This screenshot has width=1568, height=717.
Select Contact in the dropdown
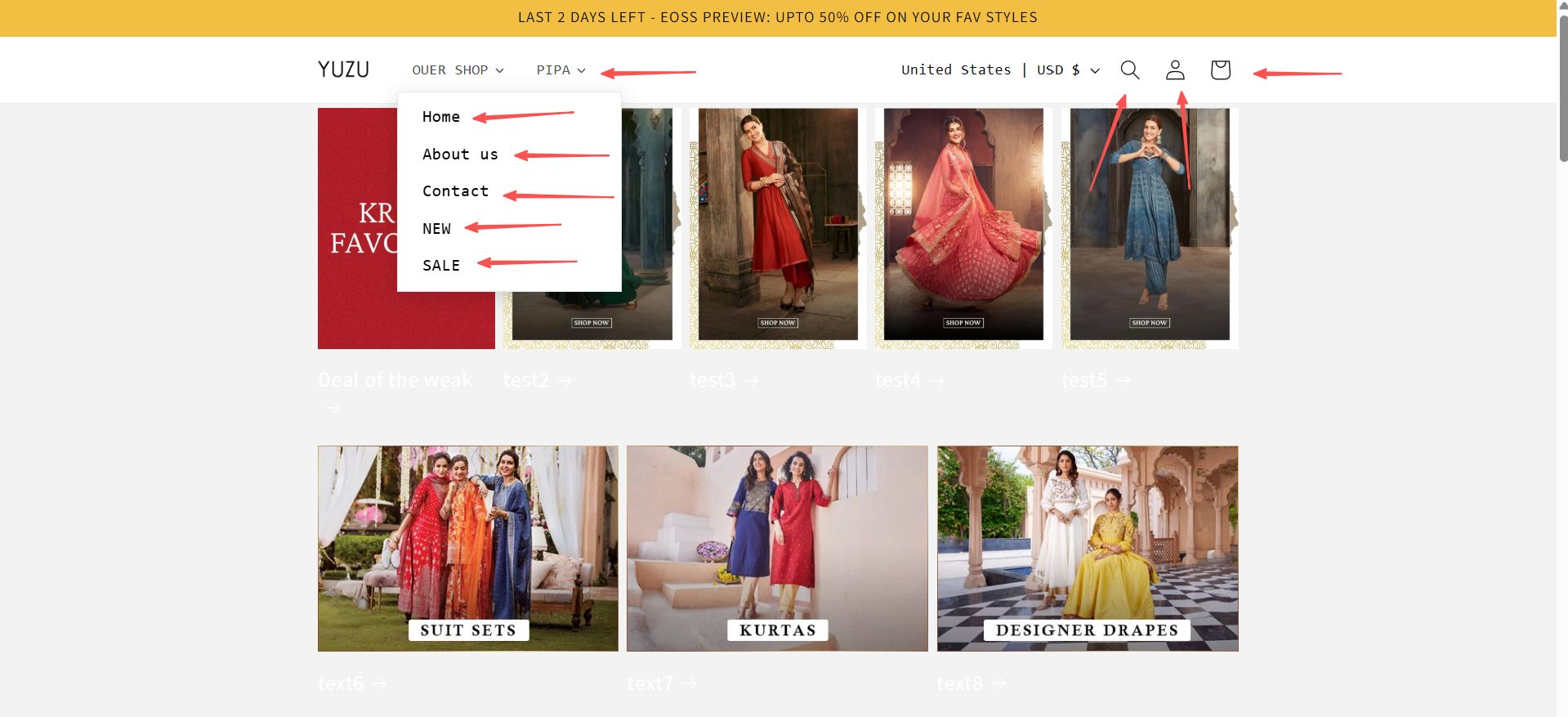pyautogui.click(x=455, y=191)
